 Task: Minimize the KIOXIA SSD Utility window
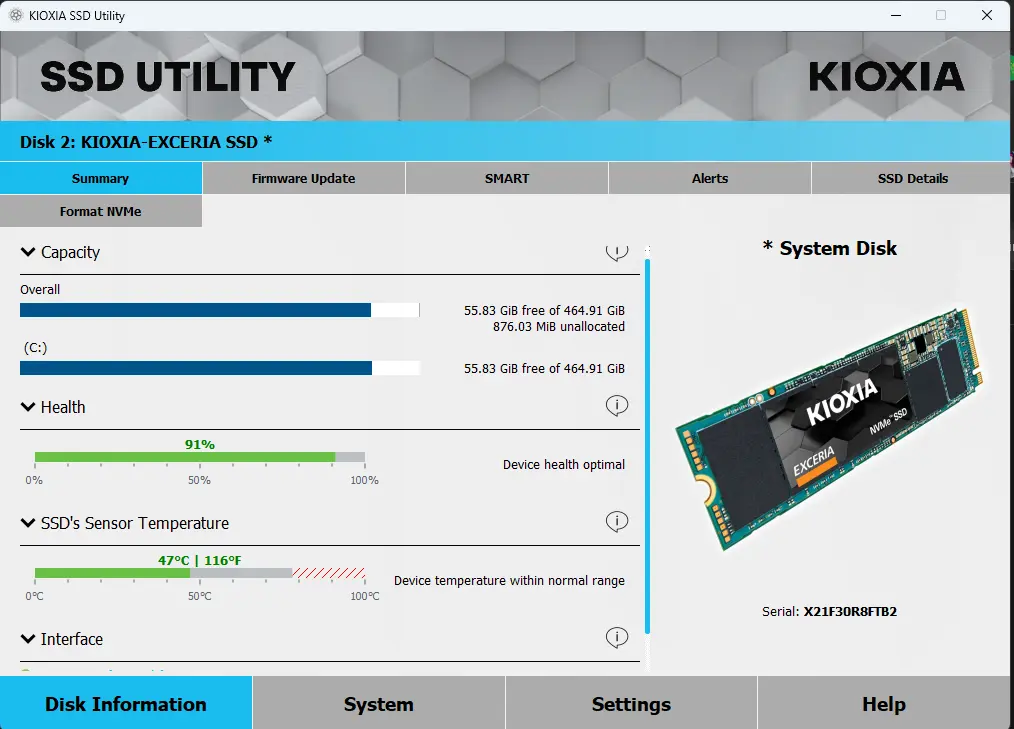896,15
